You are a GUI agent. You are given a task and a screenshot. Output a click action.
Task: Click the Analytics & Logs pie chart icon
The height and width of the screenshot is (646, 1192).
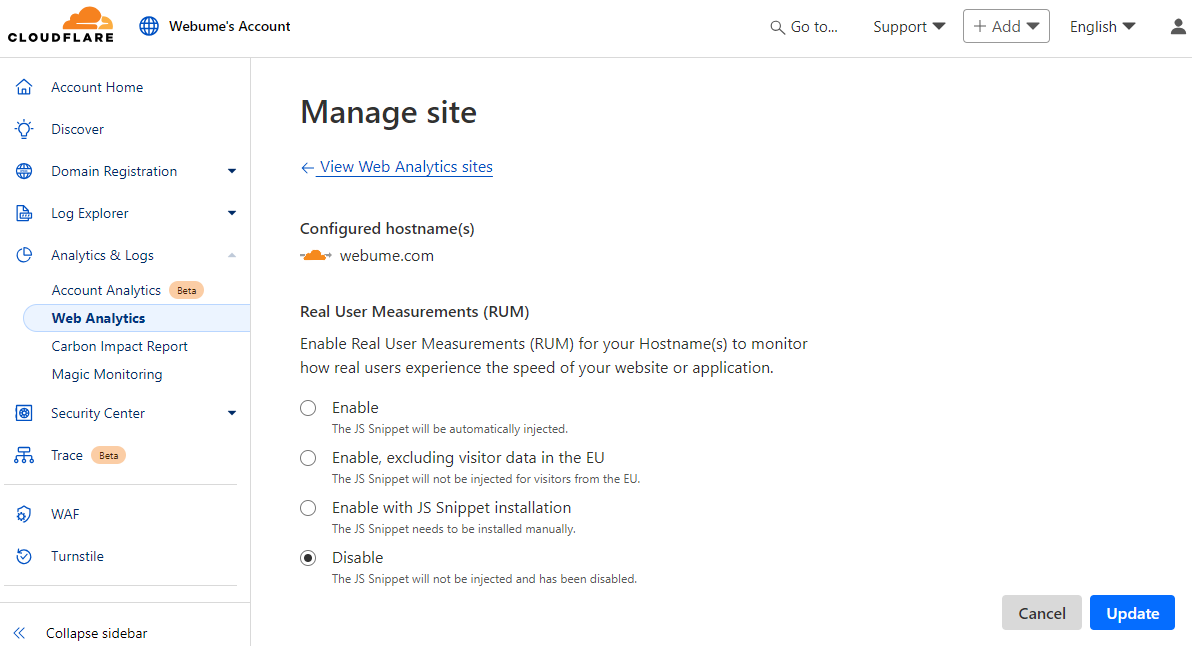pyautogui.click(x=24, y=255)
